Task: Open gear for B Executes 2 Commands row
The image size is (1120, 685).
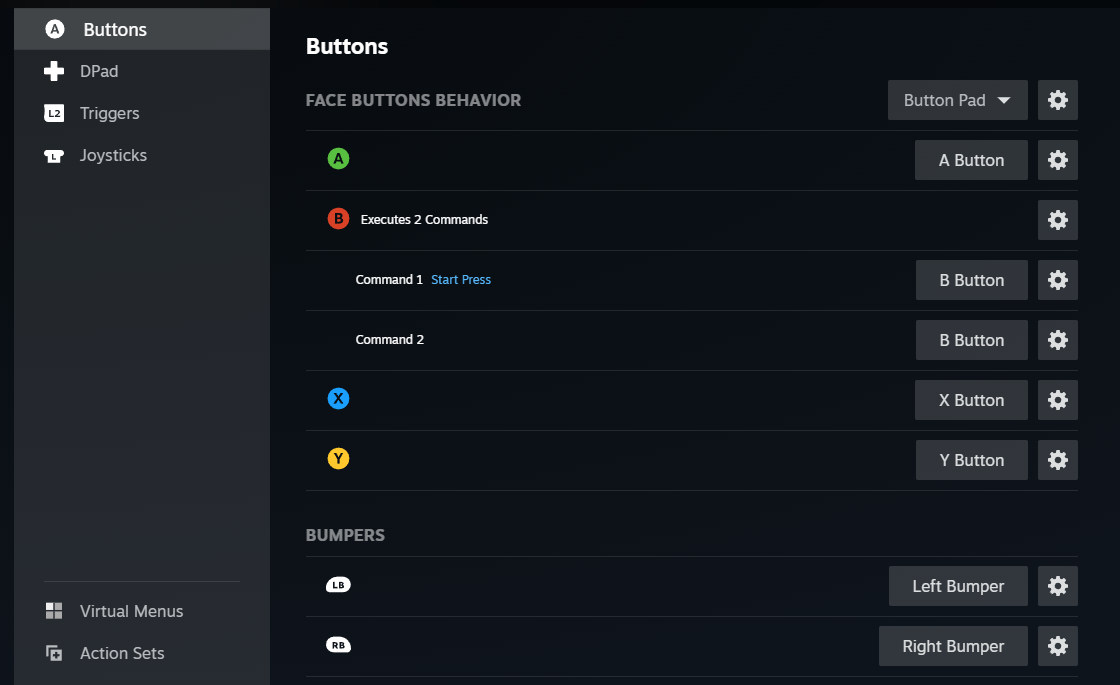Action: point(1058,220)
